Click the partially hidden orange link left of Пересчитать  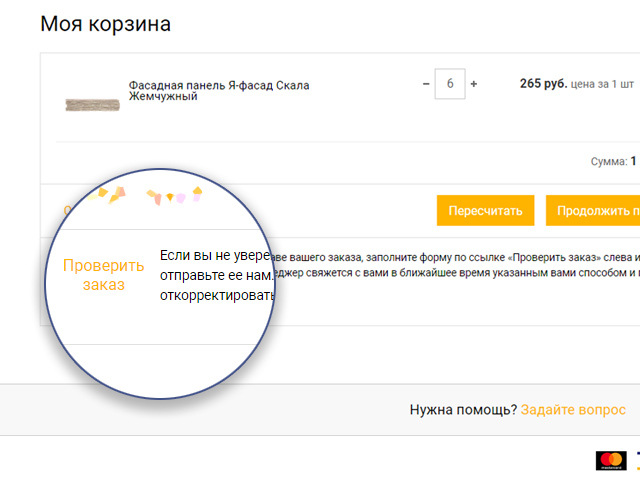tap(66, 210)
